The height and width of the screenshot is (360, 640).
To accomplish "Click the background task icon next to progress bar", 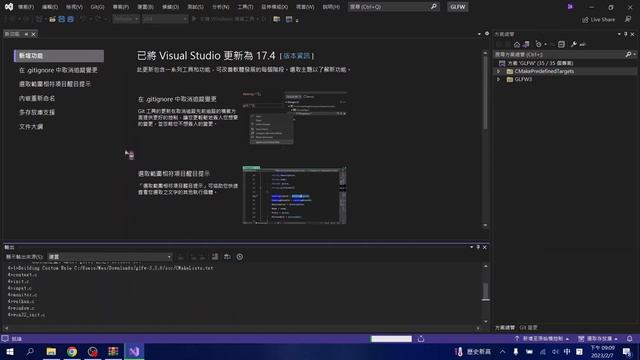I will click(x=421, y=339).
